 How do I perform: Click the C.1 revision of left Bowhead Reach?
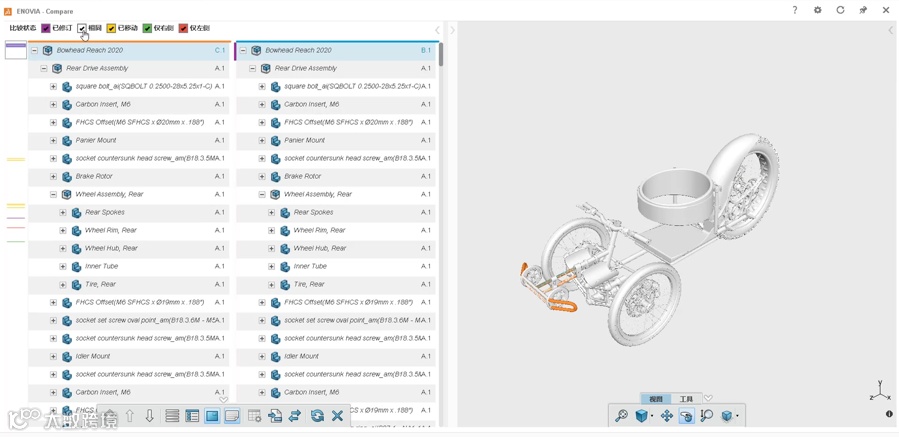(x=220, y=50)
